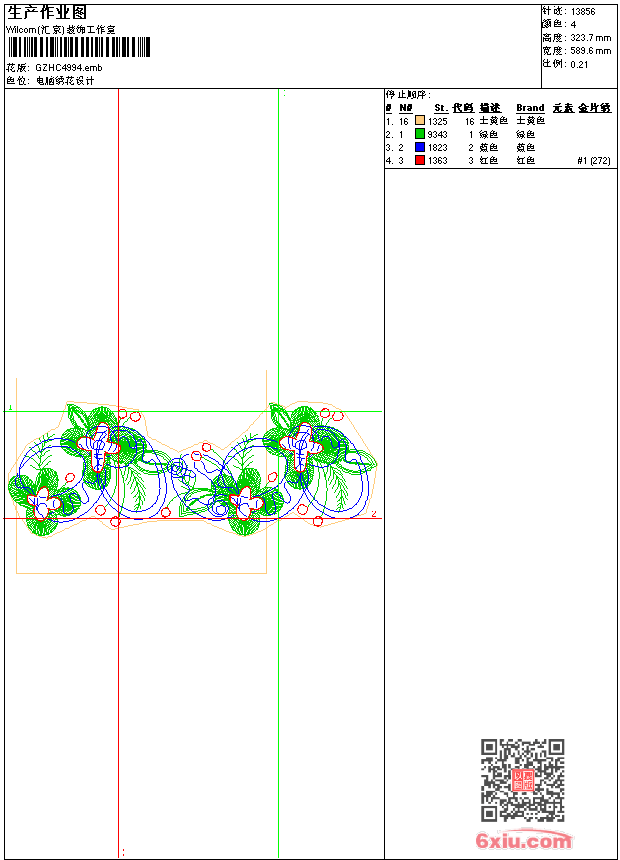Click the '停止顺序' label
620x860 pixels.
click(x=408, y=94)
